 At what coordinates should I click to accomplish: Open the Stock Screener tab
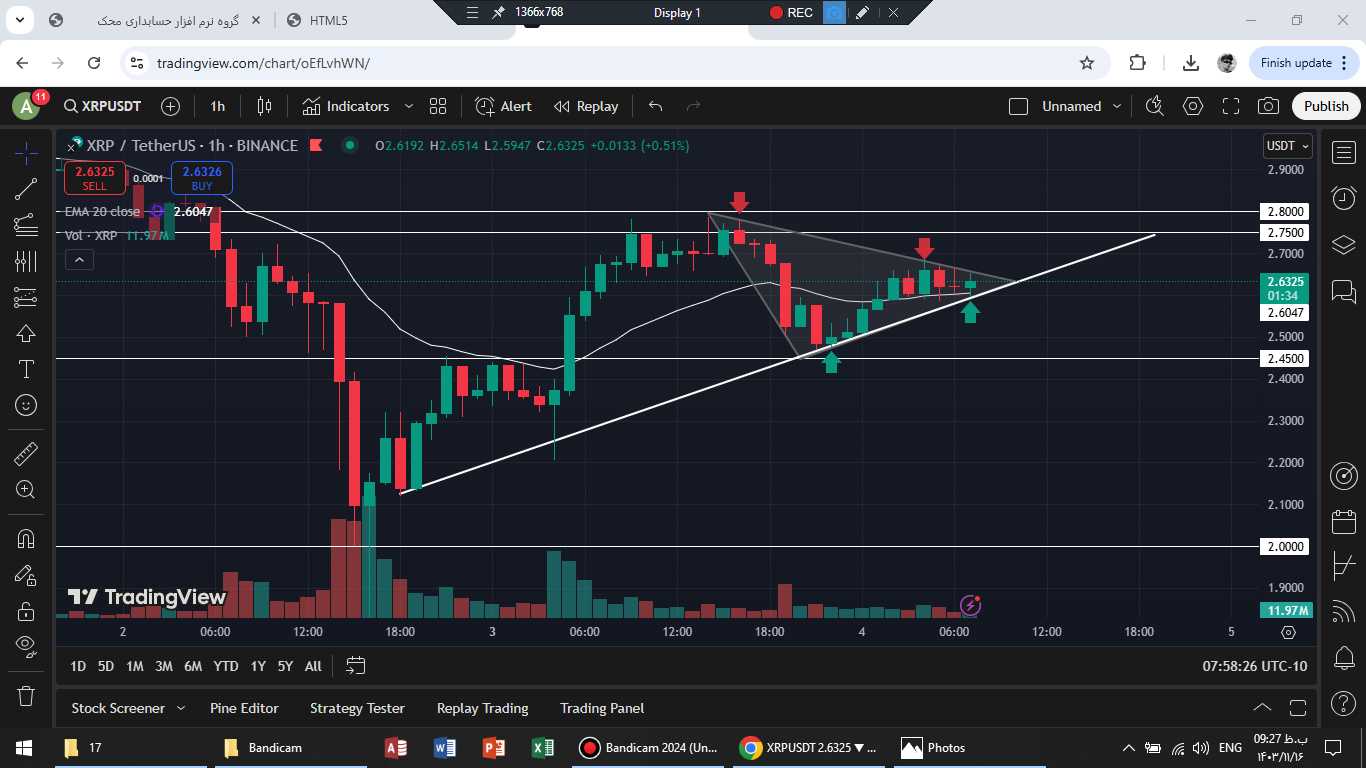pyautogui.click(x=118, y=708)
